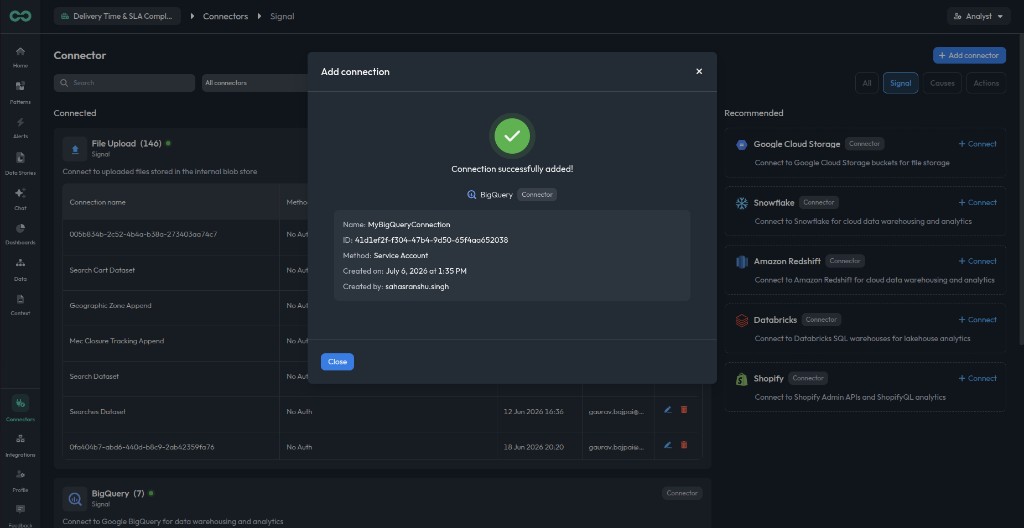
Task: Focus the connector Search field
Action: click(124, 83)
